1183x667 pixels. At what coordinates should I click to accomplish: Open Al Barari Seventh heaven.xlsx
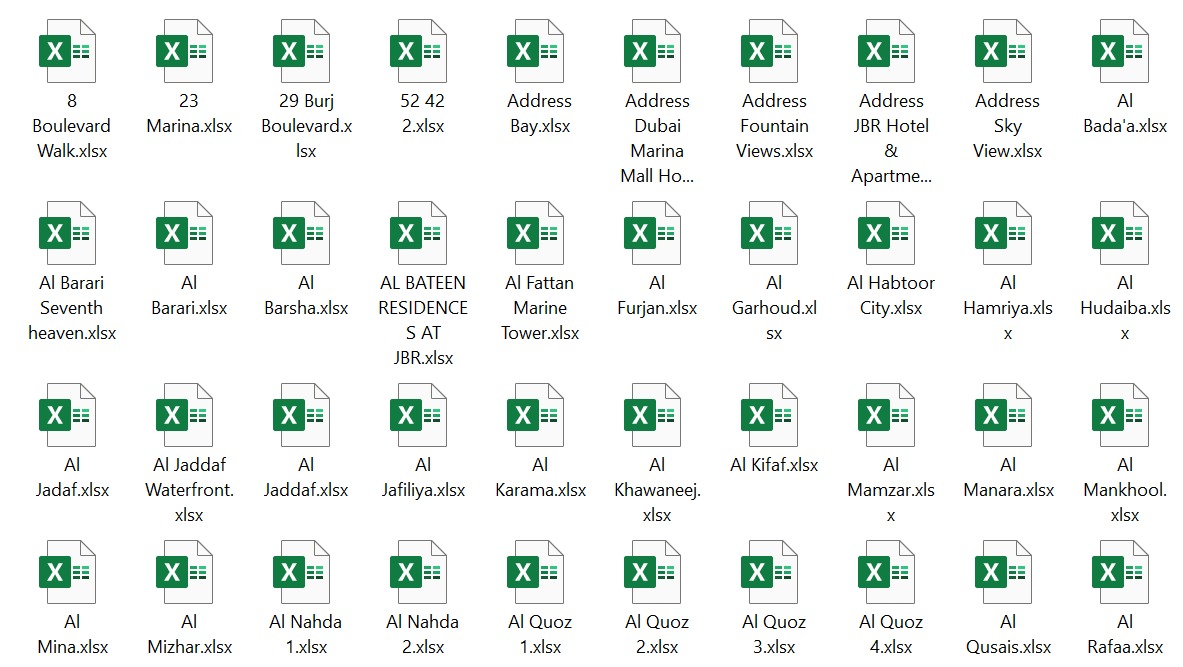click(70, 230)
